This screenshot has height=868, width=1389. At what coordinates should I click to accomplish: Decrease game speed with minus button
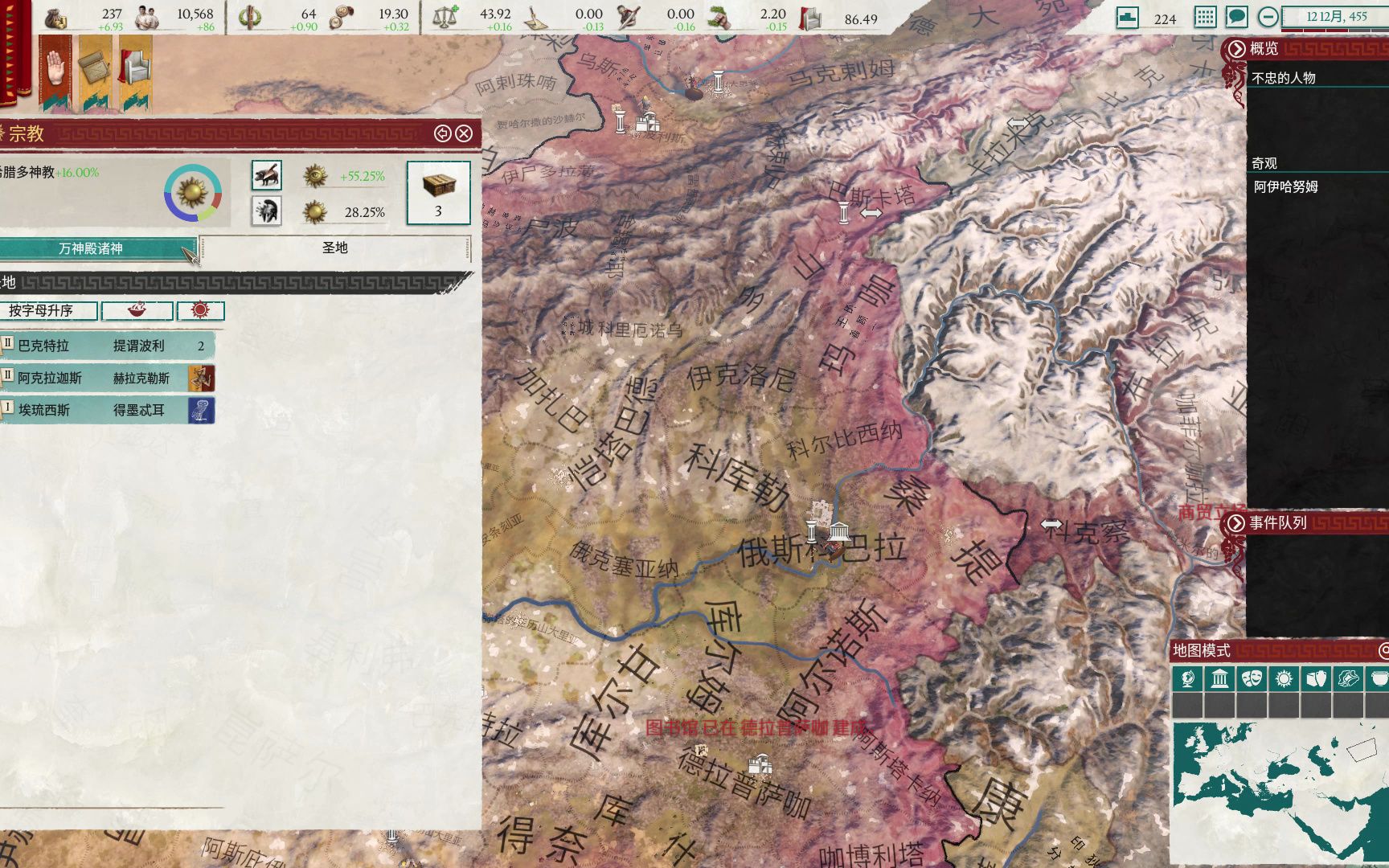coord(1268,17)
